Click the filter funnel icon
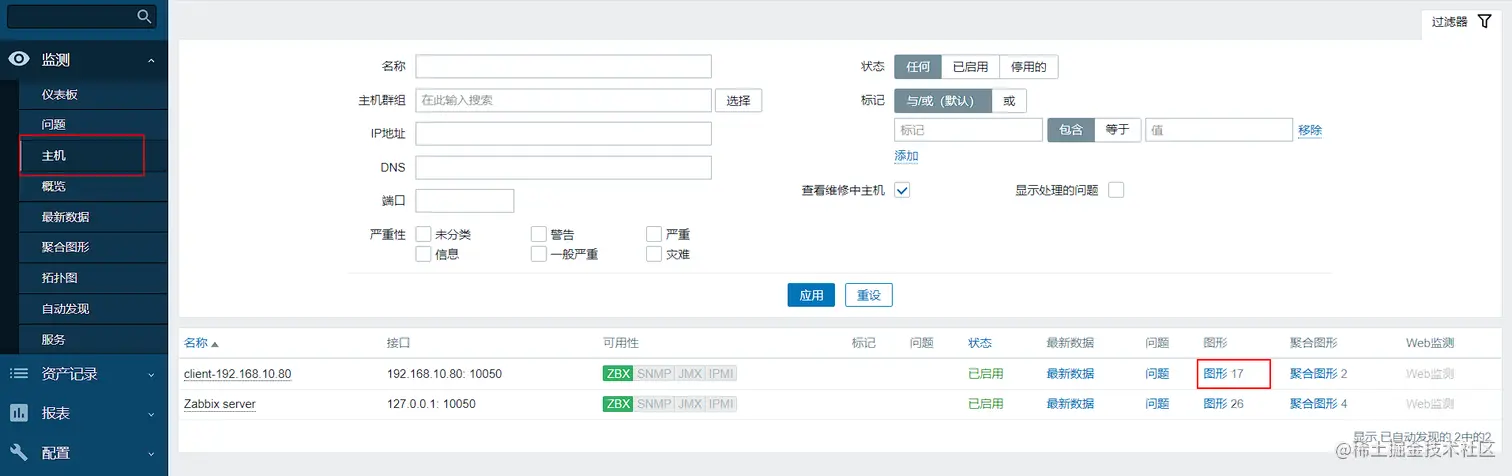The height and width of the screenshot is (476, 1512). [1484, 21]
